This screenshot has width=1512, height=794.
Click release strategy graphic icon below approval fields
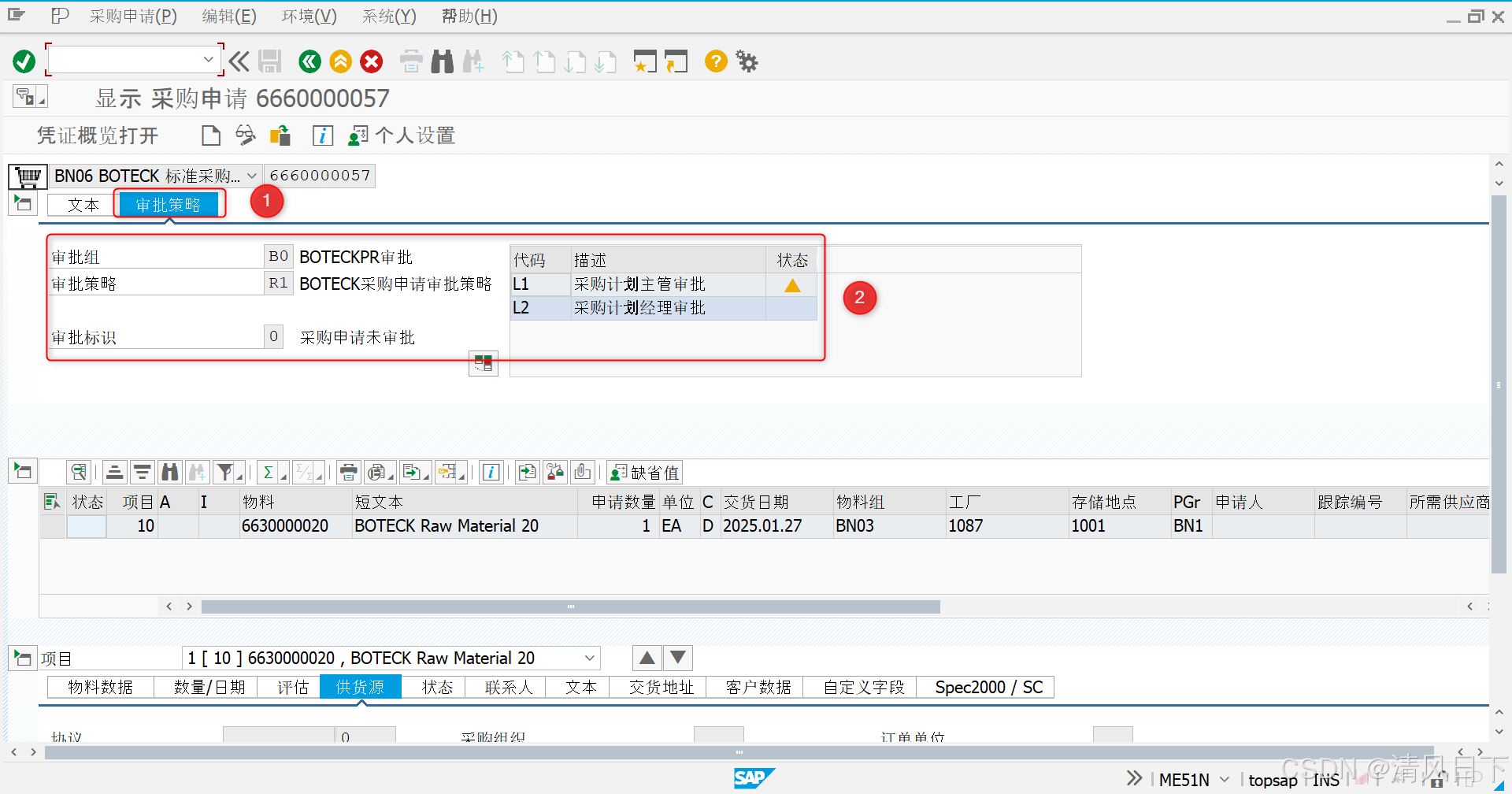click(x=484, y=363)
